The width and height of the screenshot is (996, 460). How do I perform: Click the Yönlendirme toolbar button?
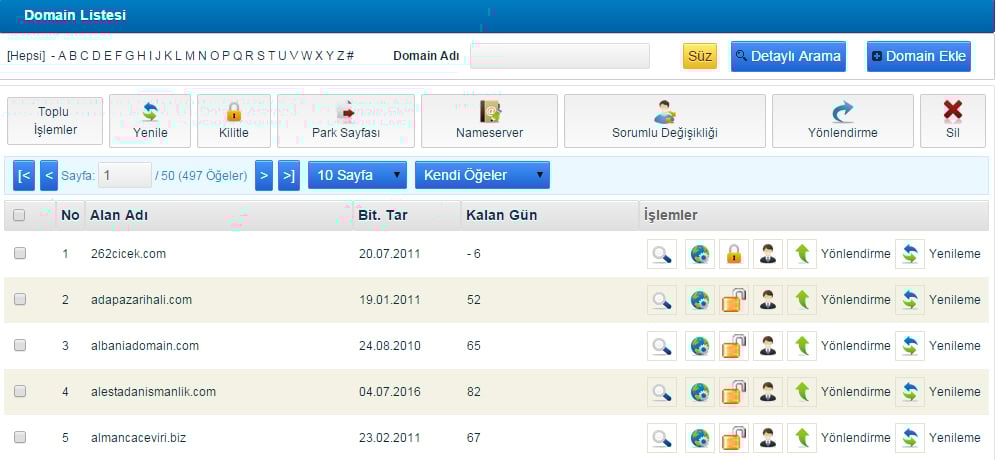click(x=843, y=121)
